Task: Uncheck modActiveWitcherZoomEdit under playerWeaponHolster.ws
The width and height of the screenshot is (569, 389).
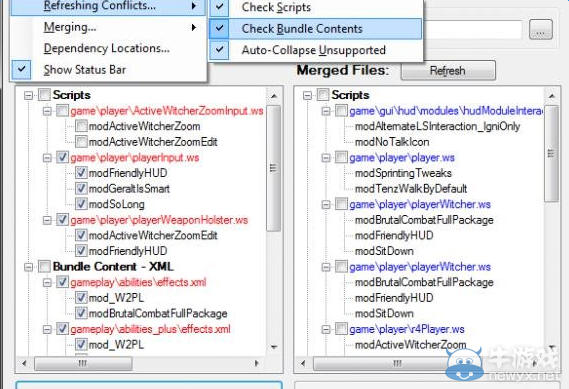Action: 81,236
